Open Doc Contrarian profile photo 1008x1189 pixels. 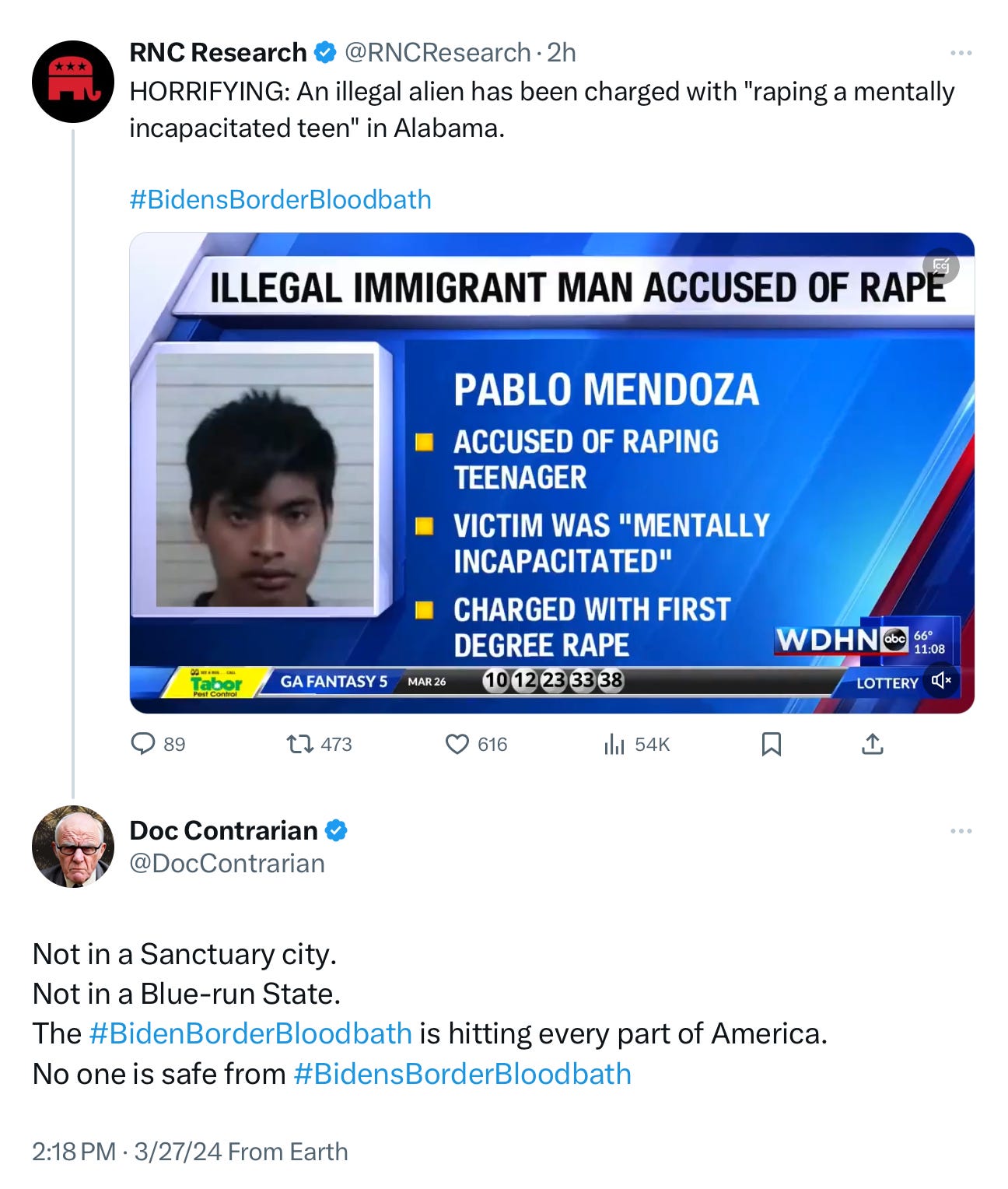73,847
